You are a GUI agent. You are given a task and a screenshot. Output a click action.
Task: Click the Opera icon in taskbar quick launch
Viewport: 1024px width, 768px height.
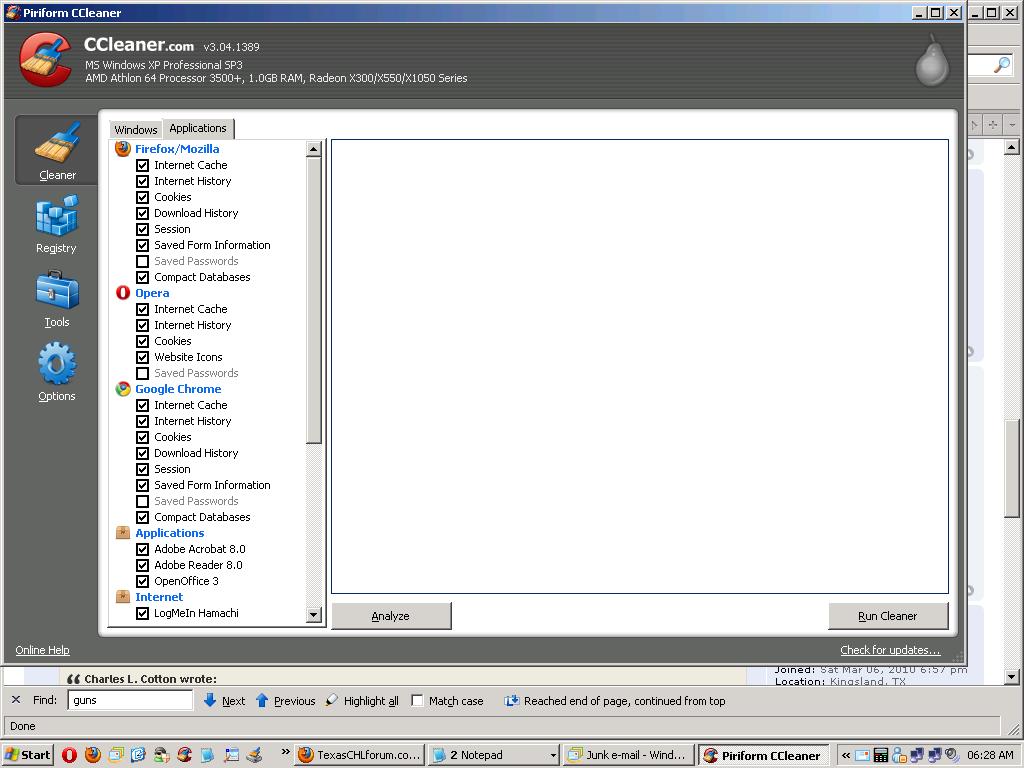69,755
